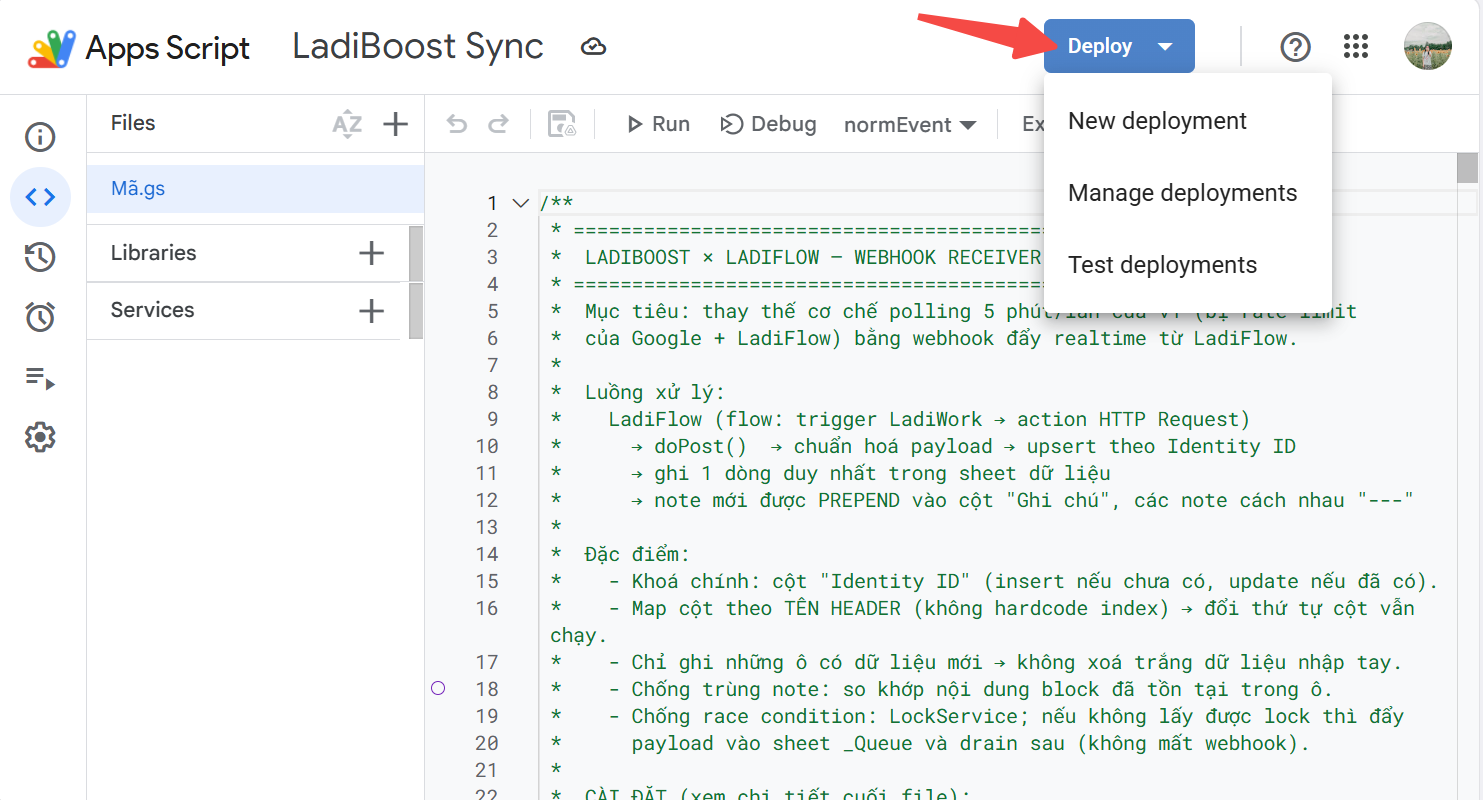Add a service with the plus icon
1483x800 pixels.
pyautogui.click(x=371, y=311)
